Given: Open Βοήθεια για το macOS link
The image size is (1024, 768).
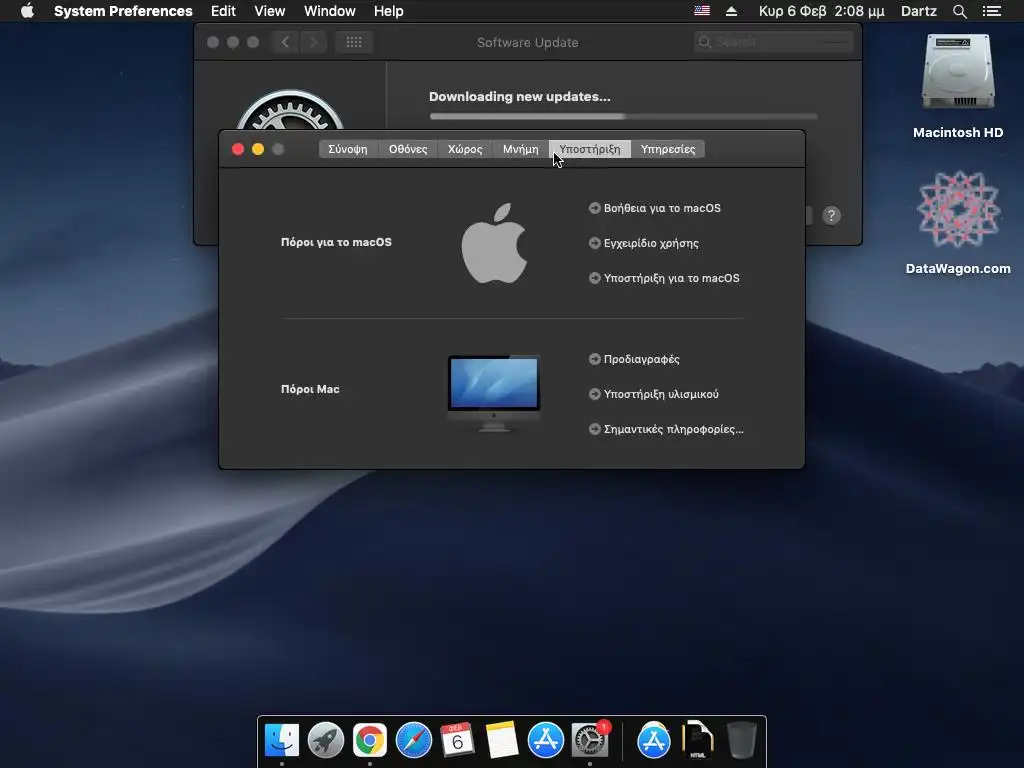Looking at the screenshot, I should tap(655, 208).
